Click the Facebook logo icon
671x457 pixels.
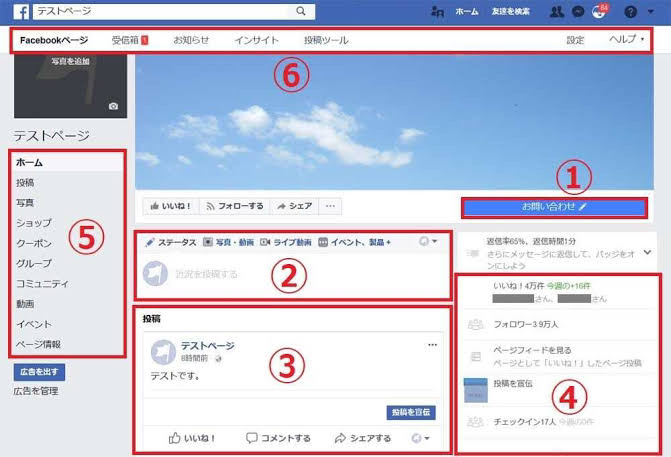point(21,12)
